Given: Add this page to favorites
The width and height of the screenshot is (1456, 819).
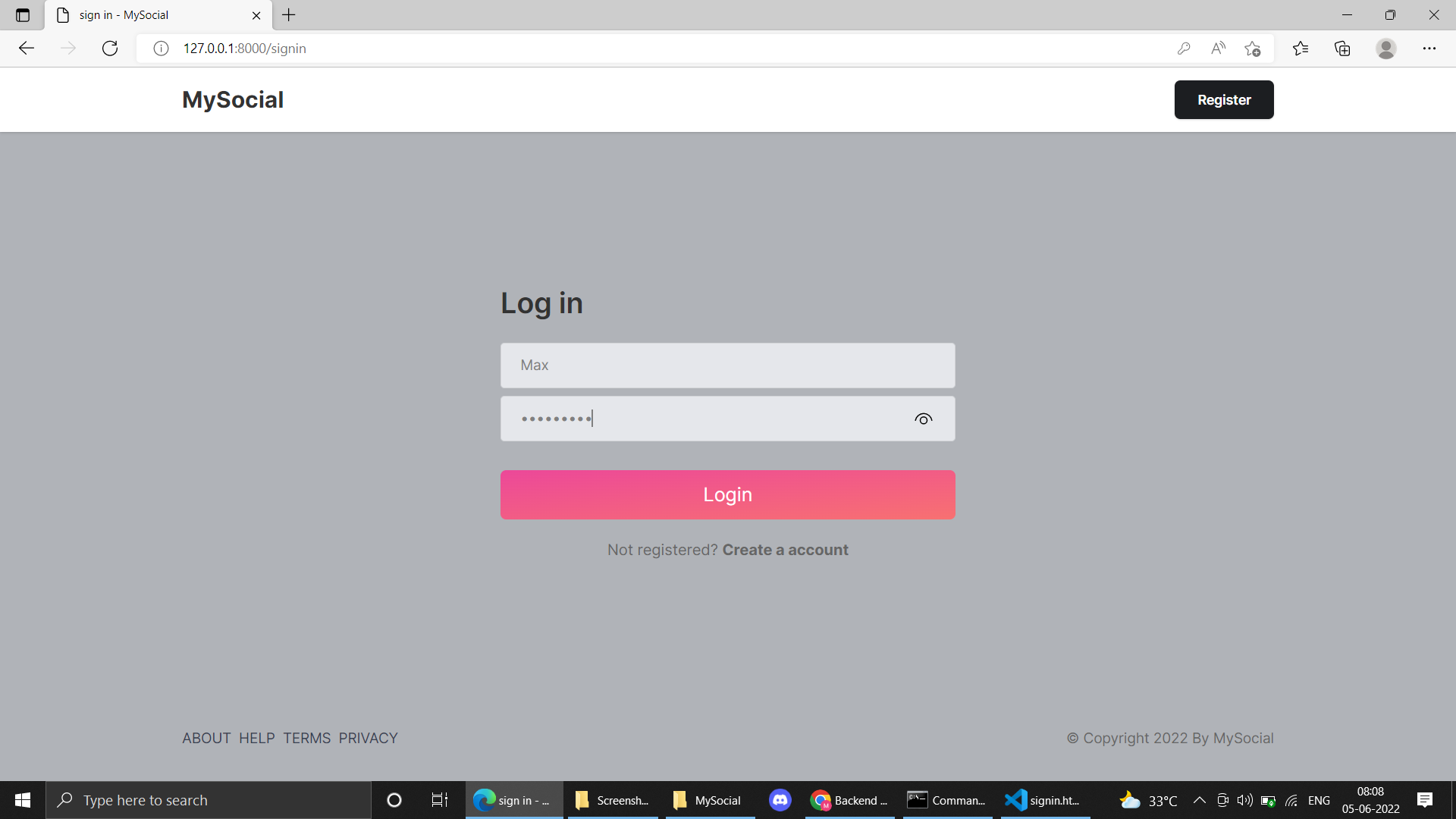Looking at the screenshot, I should [x=1252, y=49].
